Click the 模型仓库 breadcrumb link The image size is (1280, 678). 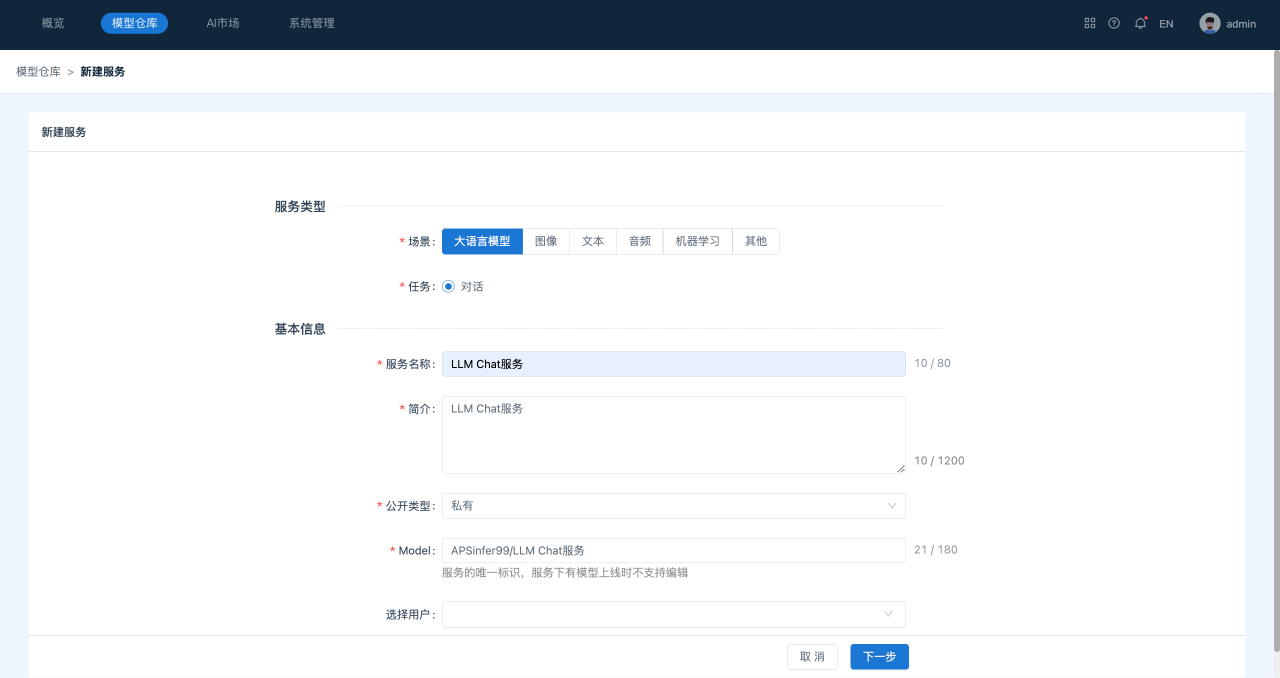[x=38, y=72]
